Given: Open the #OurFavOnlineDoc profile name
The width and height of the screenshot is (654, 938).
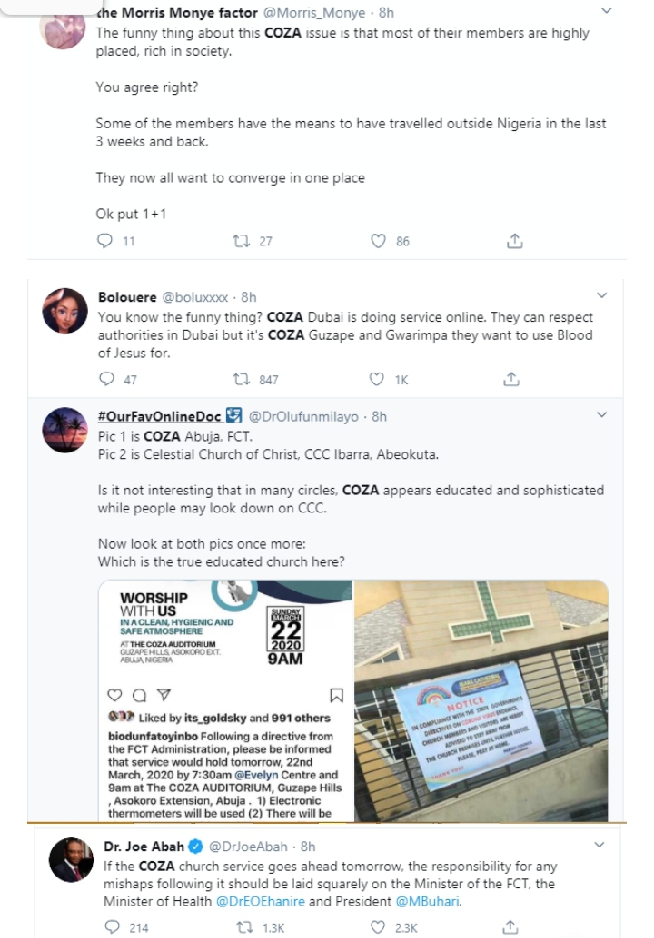Looking at the screenshot, I should (x=160, y=416).
